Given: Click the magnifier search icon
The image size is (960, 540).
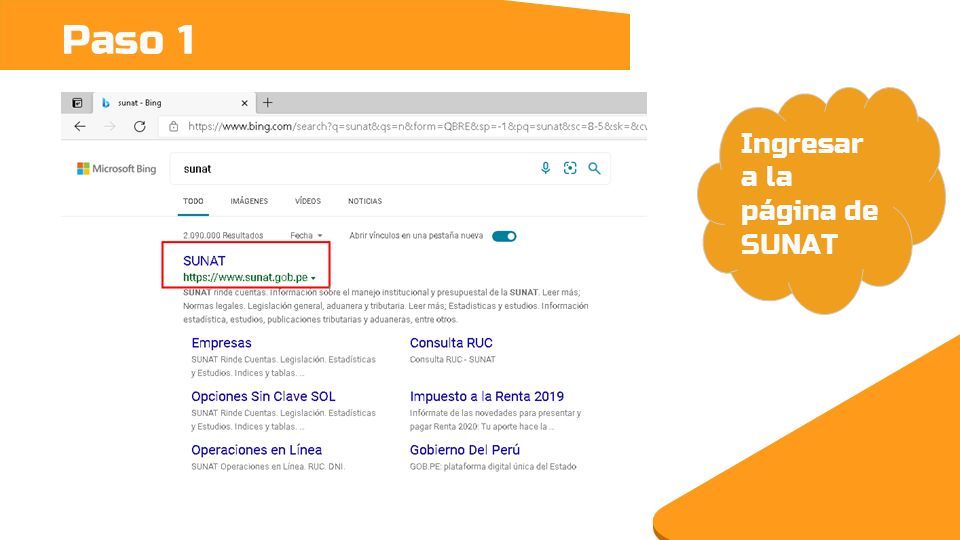Looking at the screenshot, I should point(594,168).
